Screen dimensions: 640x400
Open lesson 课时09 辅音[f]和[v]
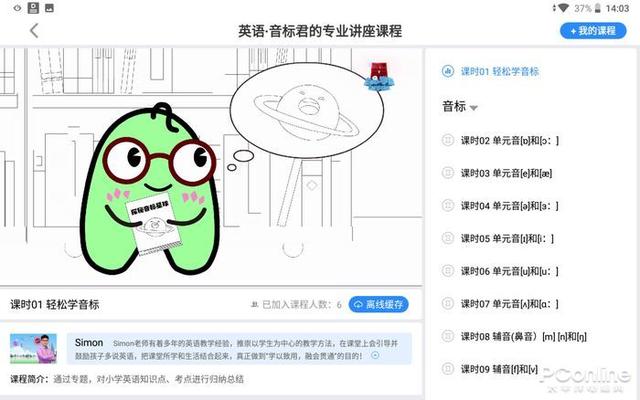click(499, 369)
